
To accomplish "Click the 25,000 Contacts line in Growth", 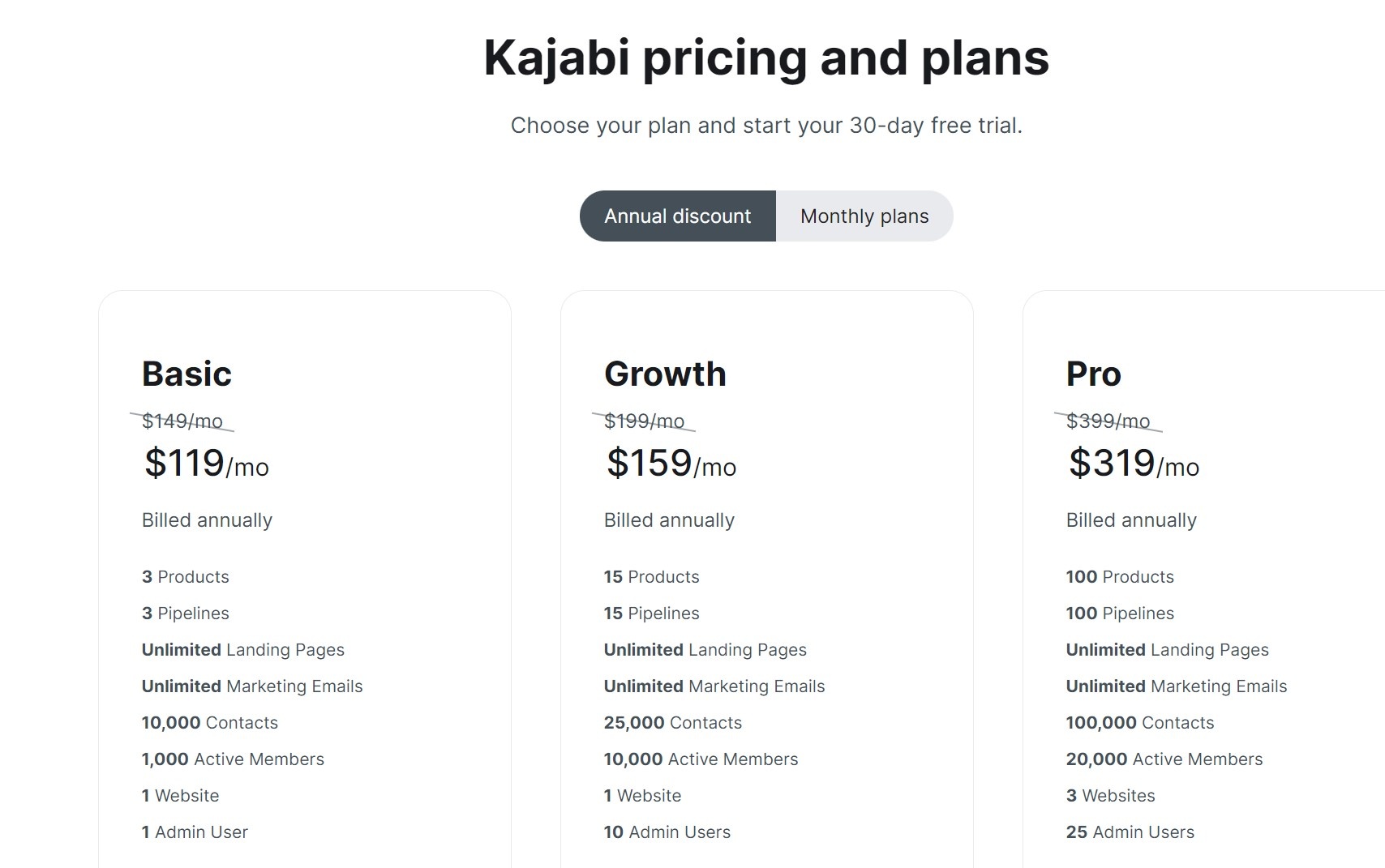I will pyautogui.click(x=672, y=723).
